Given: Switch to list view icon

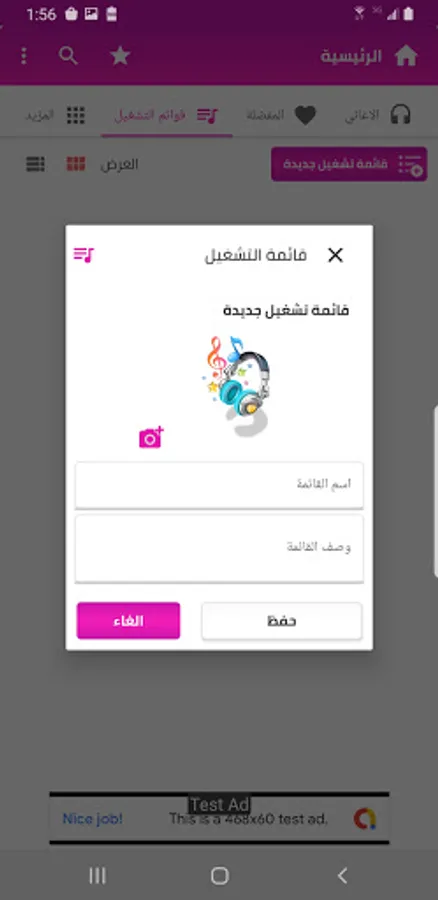Looking at the screenshot, I should click(36, 164).
